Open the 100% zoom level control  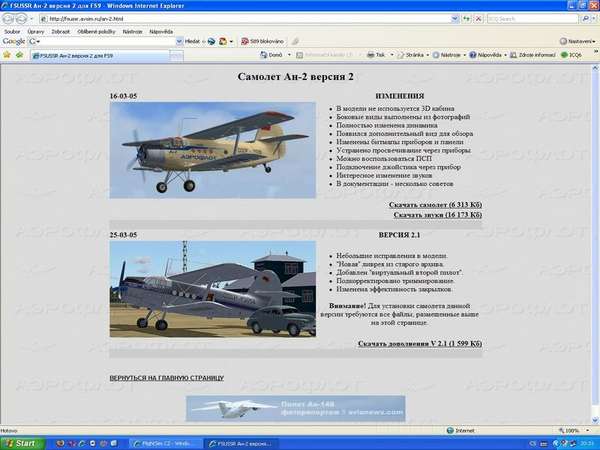(572, 430)
